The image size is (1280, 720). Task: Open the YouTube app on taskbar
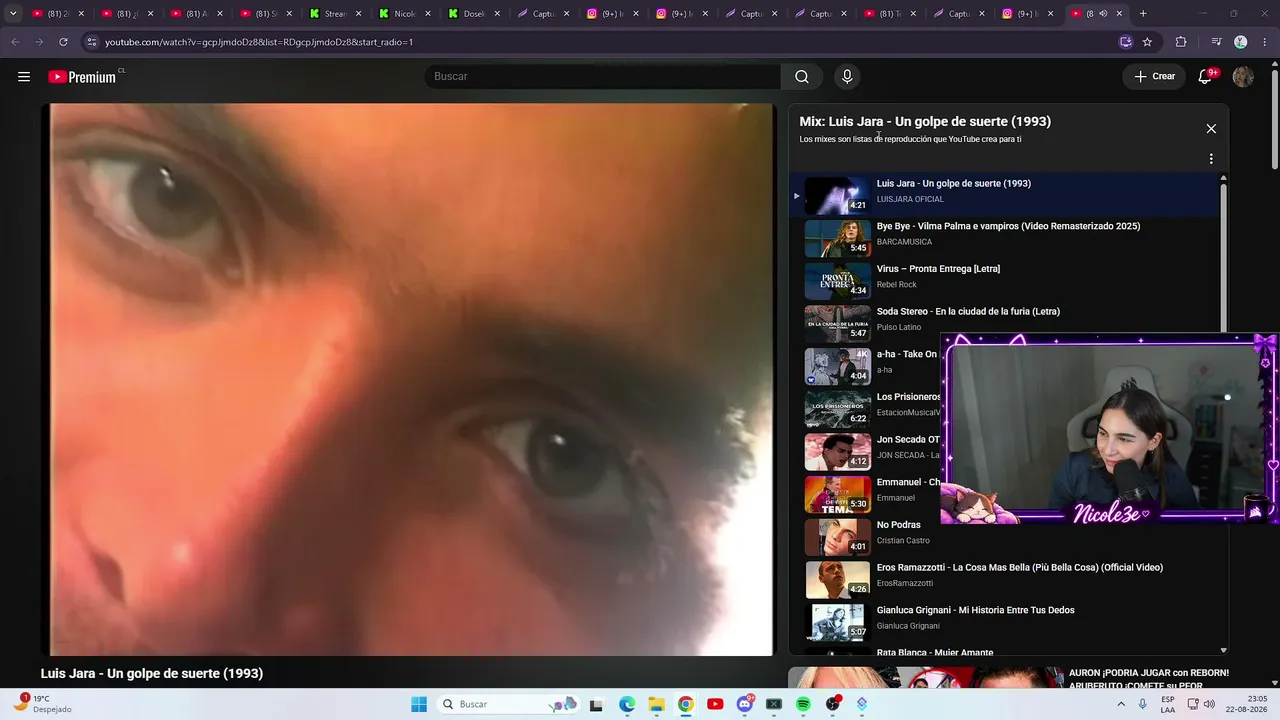715,704
